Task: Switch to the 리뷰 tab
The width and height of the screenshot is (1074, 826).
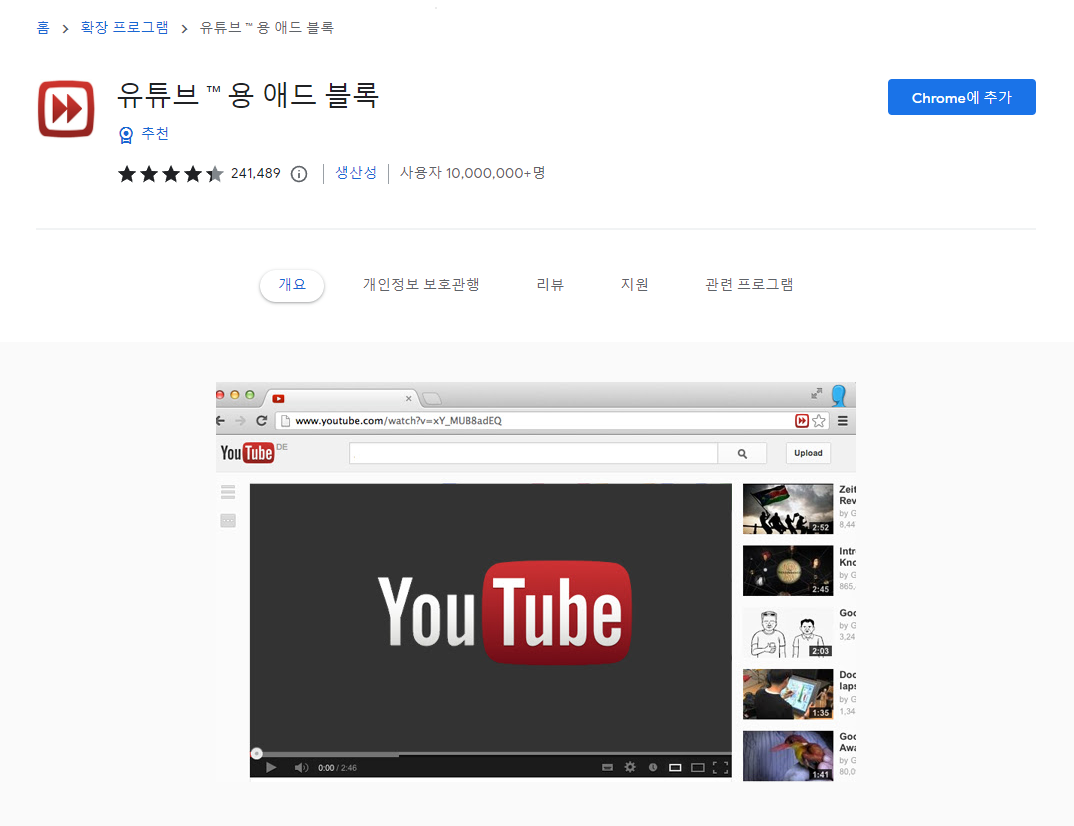Action: point(550,285)
